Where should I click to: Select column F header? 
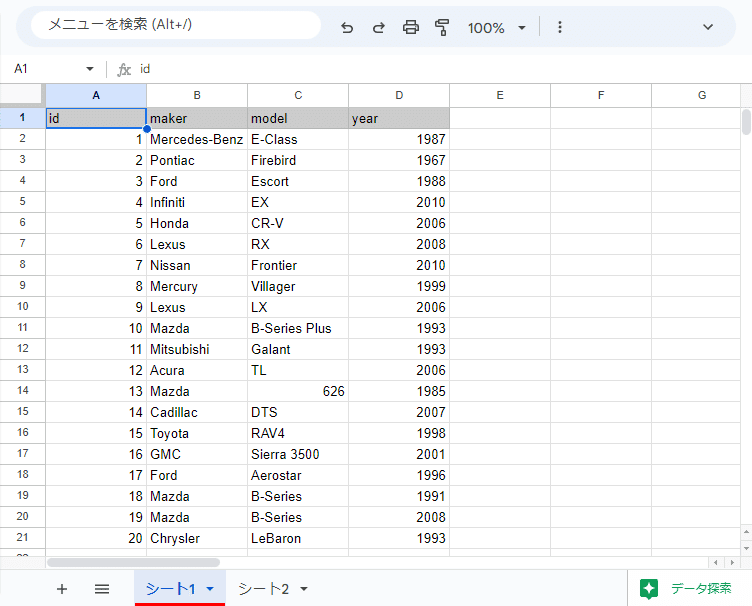[x=601, y=95]
